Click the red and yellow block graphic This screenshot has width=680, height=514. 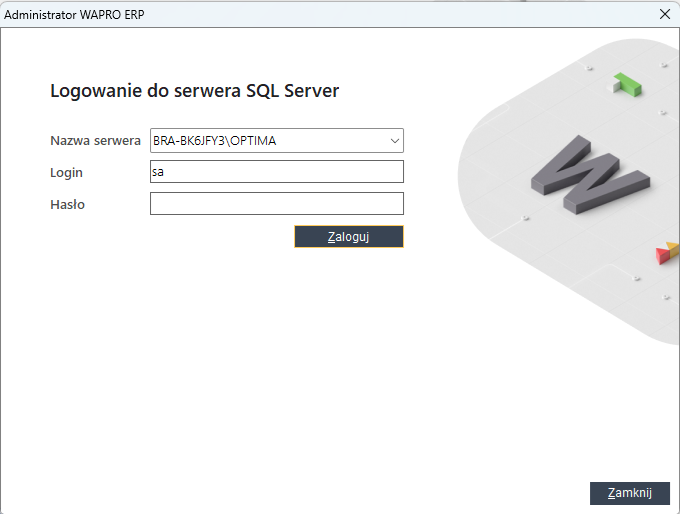coord(667,252)
